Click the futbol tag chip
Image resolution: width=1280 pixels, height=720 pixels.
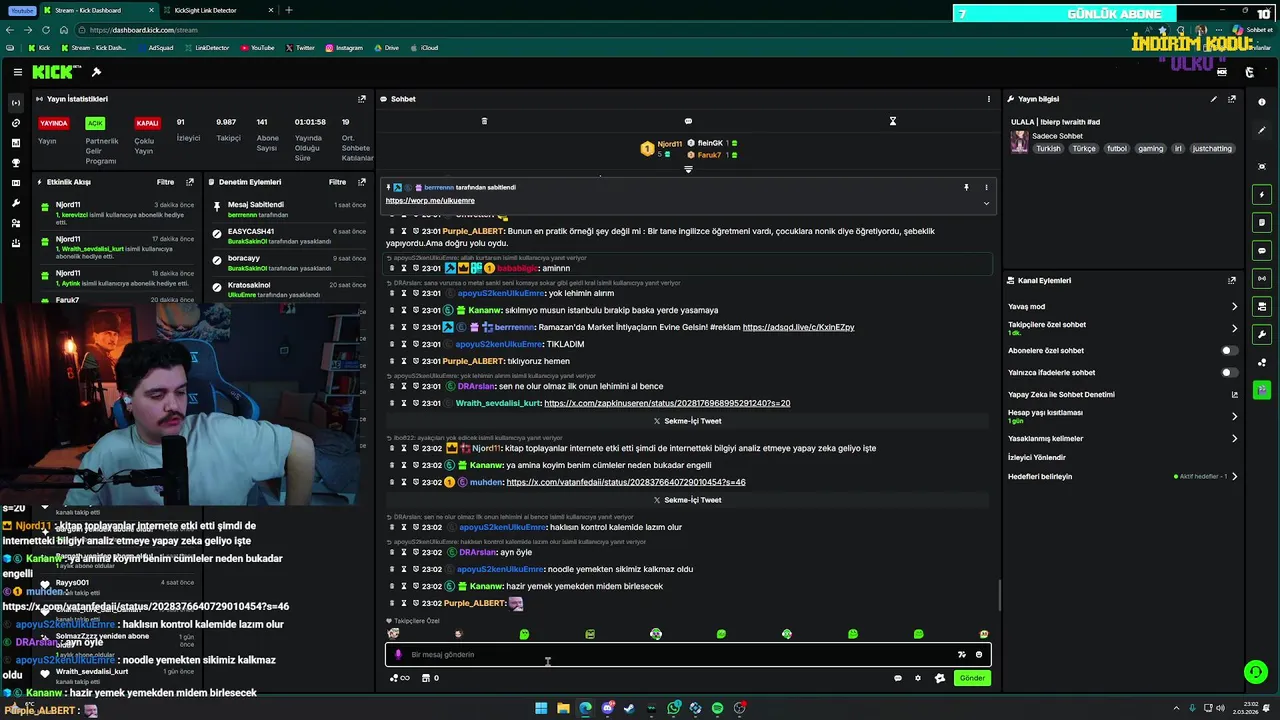click(x=1116, y=149)
